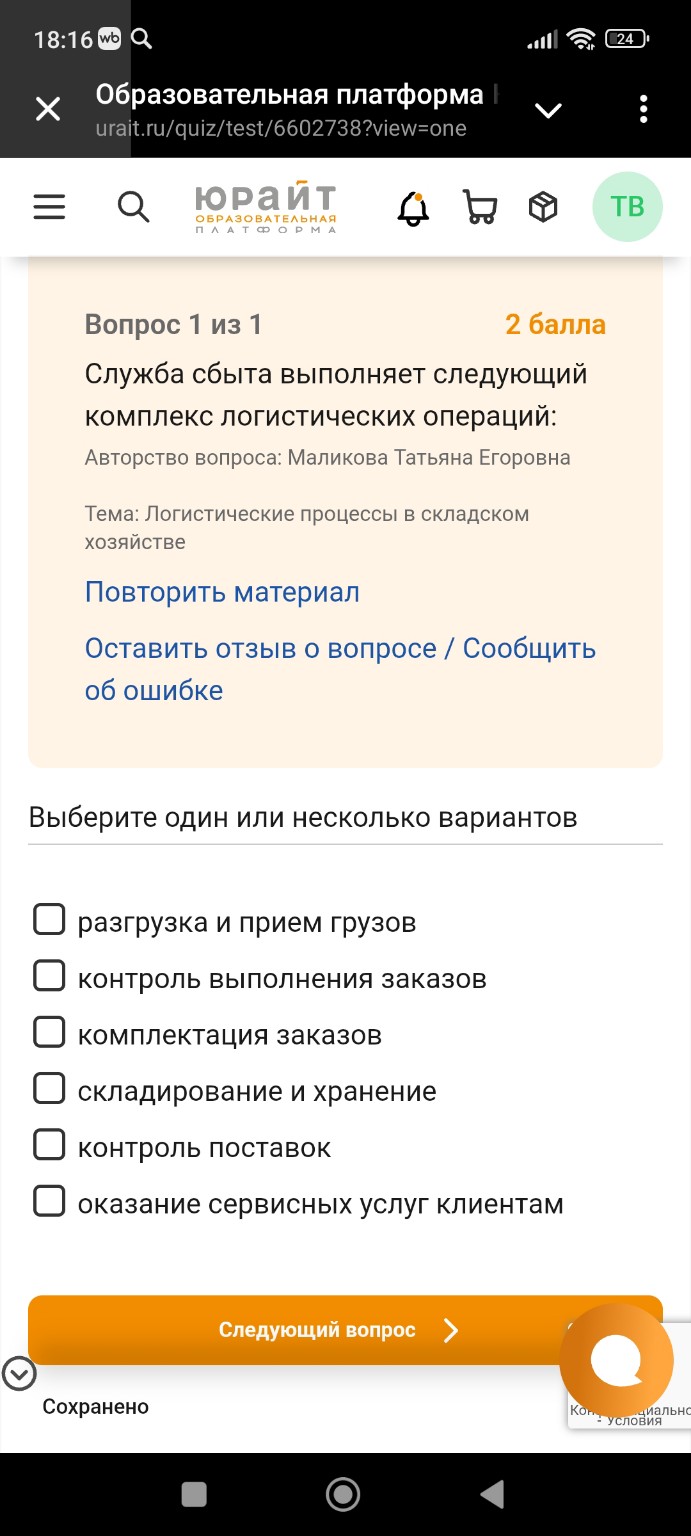This screenshot has width=691, height=1536.
Task: Open the hamburger navigation menu
Action: [x=49, y=207]
